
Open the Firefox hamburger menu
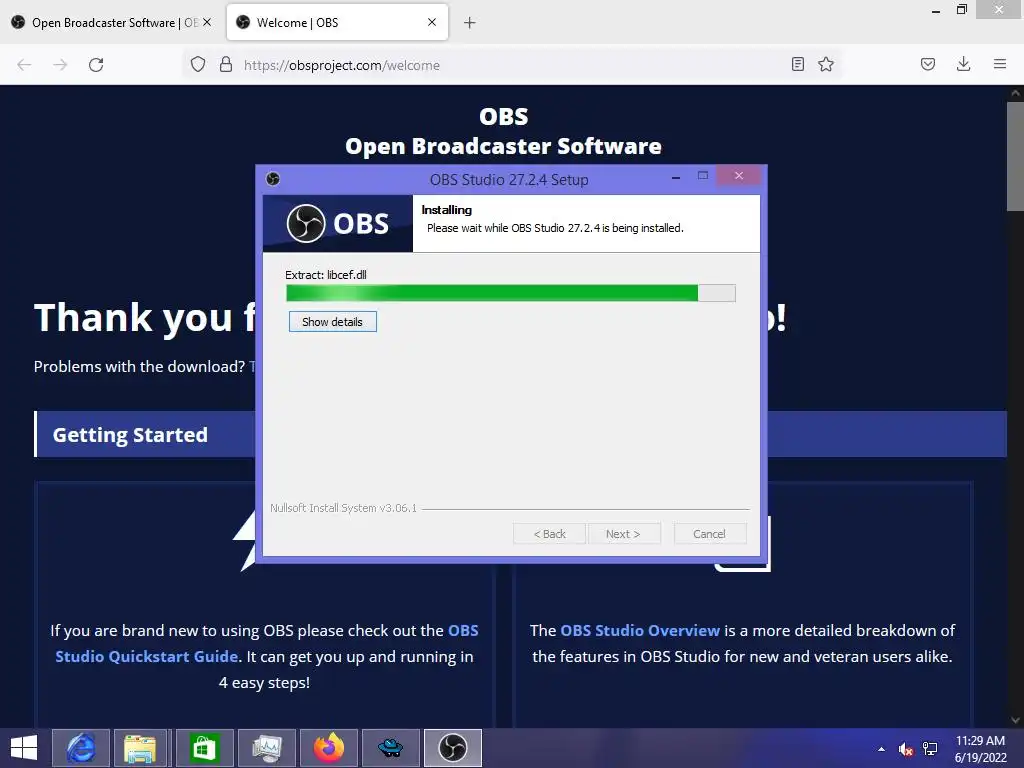coord(1000,64)
